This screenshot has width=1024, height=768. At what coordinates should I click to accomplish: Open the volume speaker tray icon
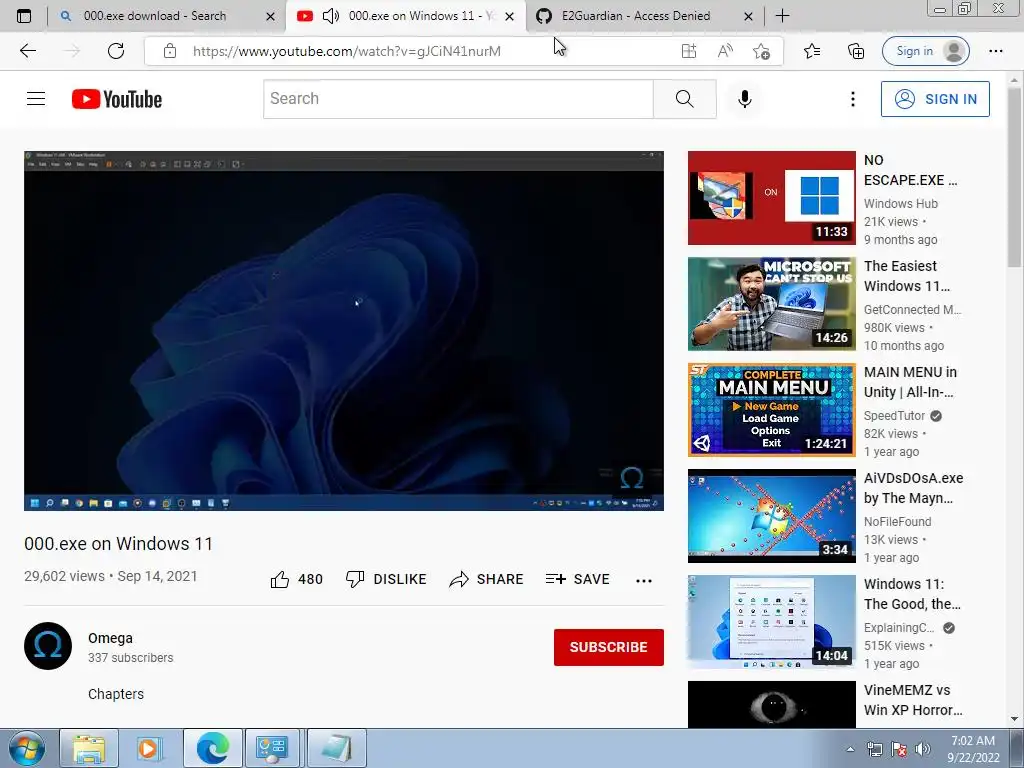[923, 749]
